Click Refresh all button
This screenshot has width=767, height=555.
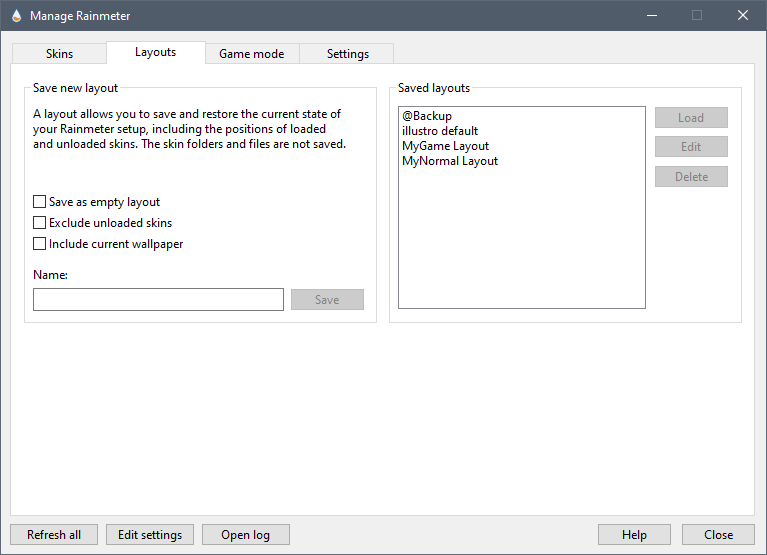pyautogui.click(x=54, y=534)
